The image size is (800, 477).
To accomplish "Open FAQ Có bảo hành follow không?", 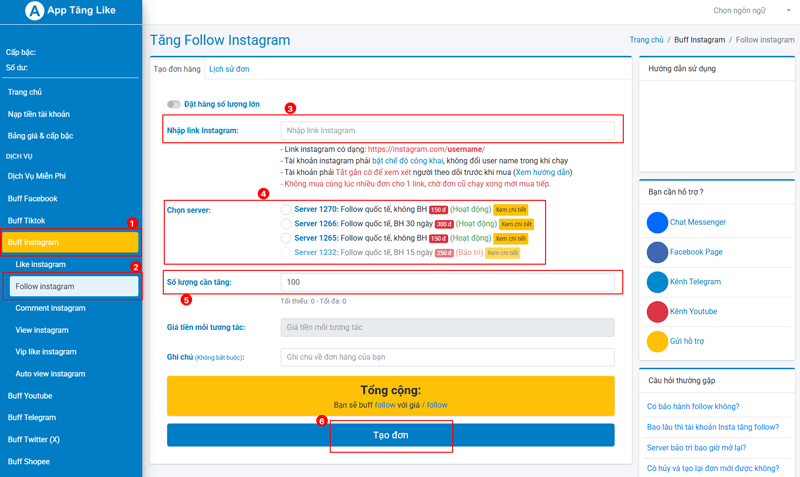I will [693, 407].
